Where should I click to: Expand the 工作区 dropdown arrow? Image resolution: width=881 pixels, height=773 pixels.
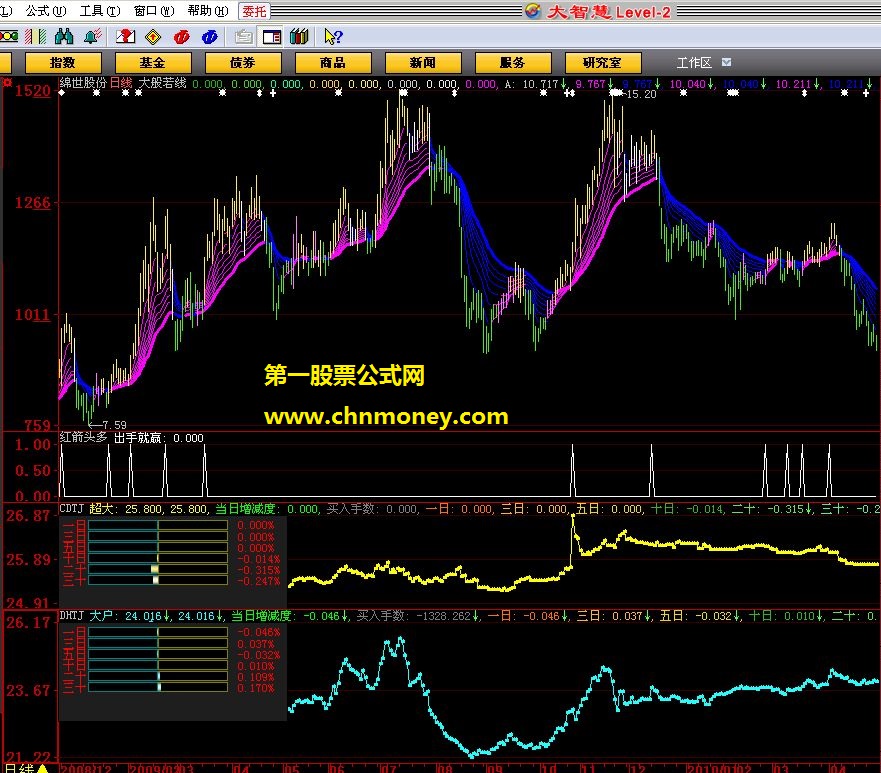coord(726,62)
